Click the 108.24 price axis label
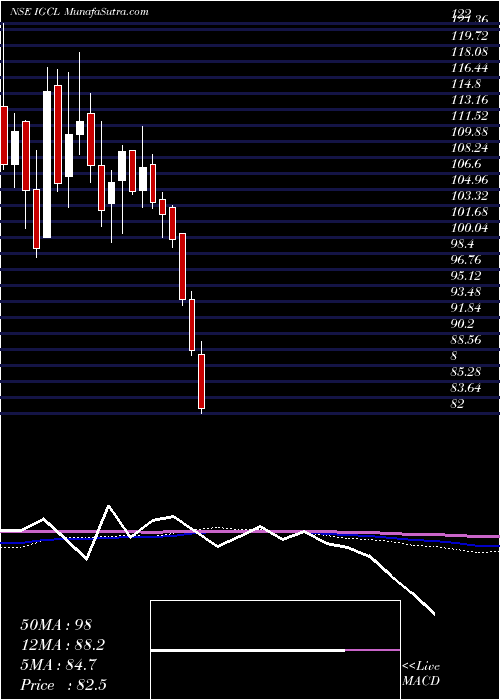Image resolution: width=500 pixels, height=700 pixels. point(469,149)
